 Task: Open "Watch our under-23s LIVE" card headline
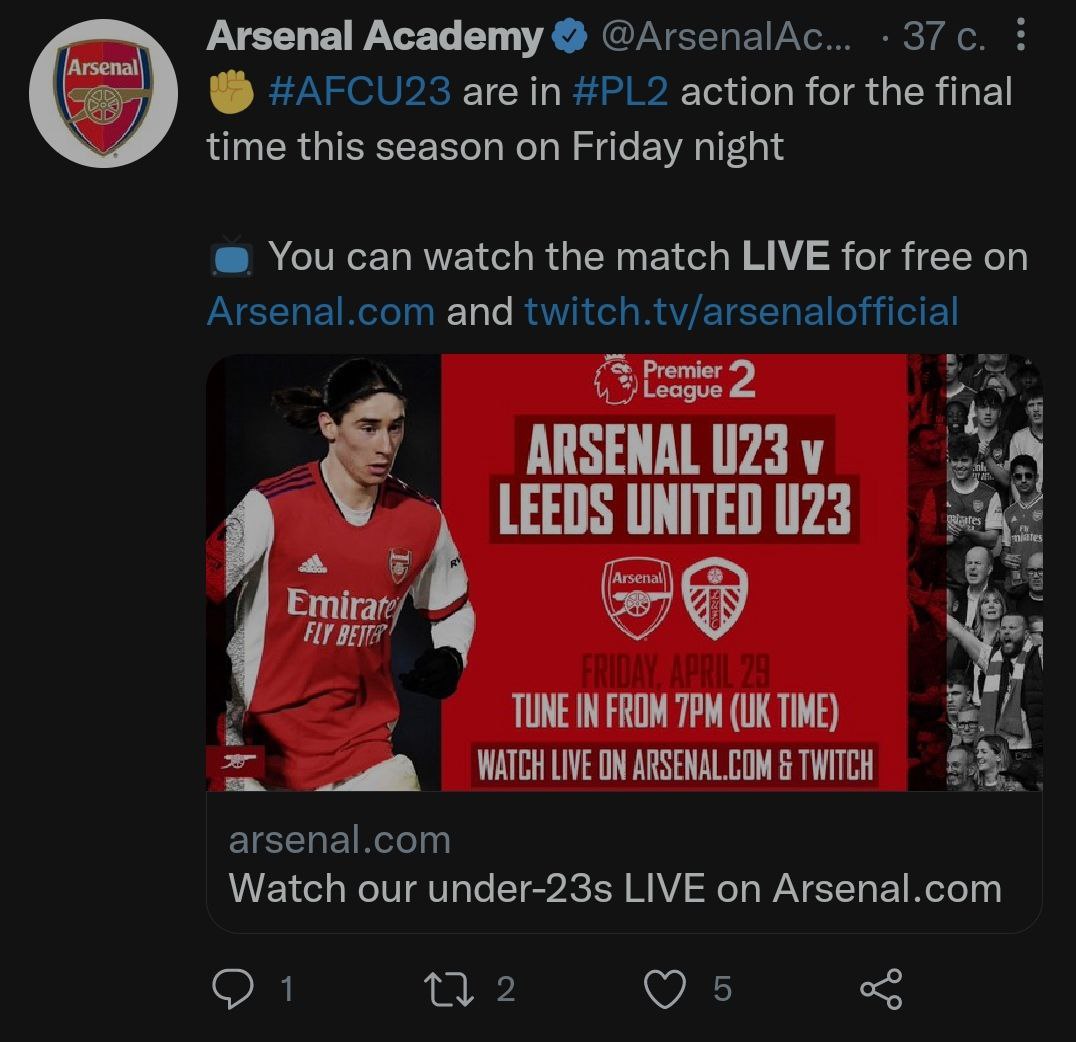tap(614, 888)
